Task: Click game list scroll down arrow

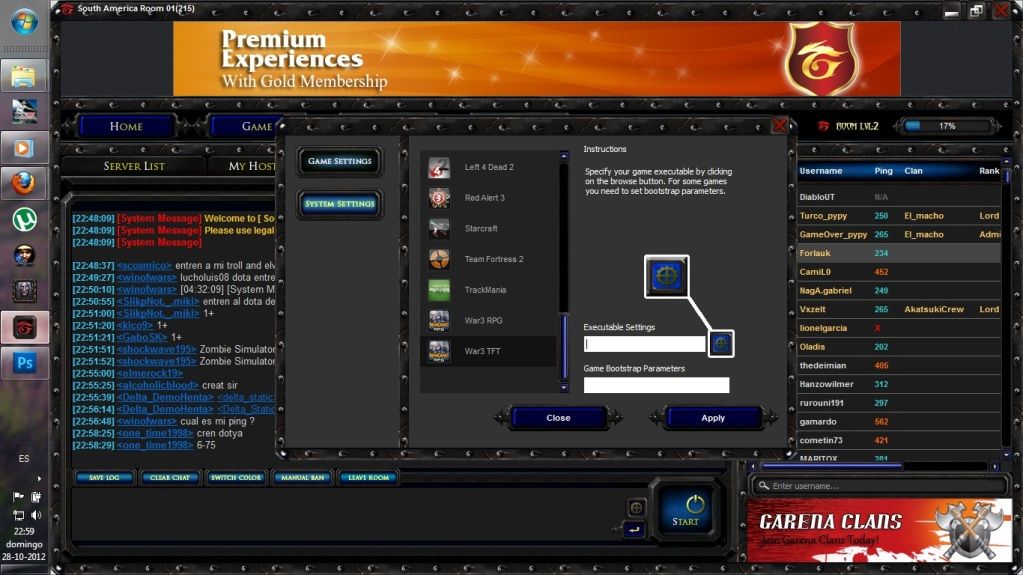Action: [564, 388]
